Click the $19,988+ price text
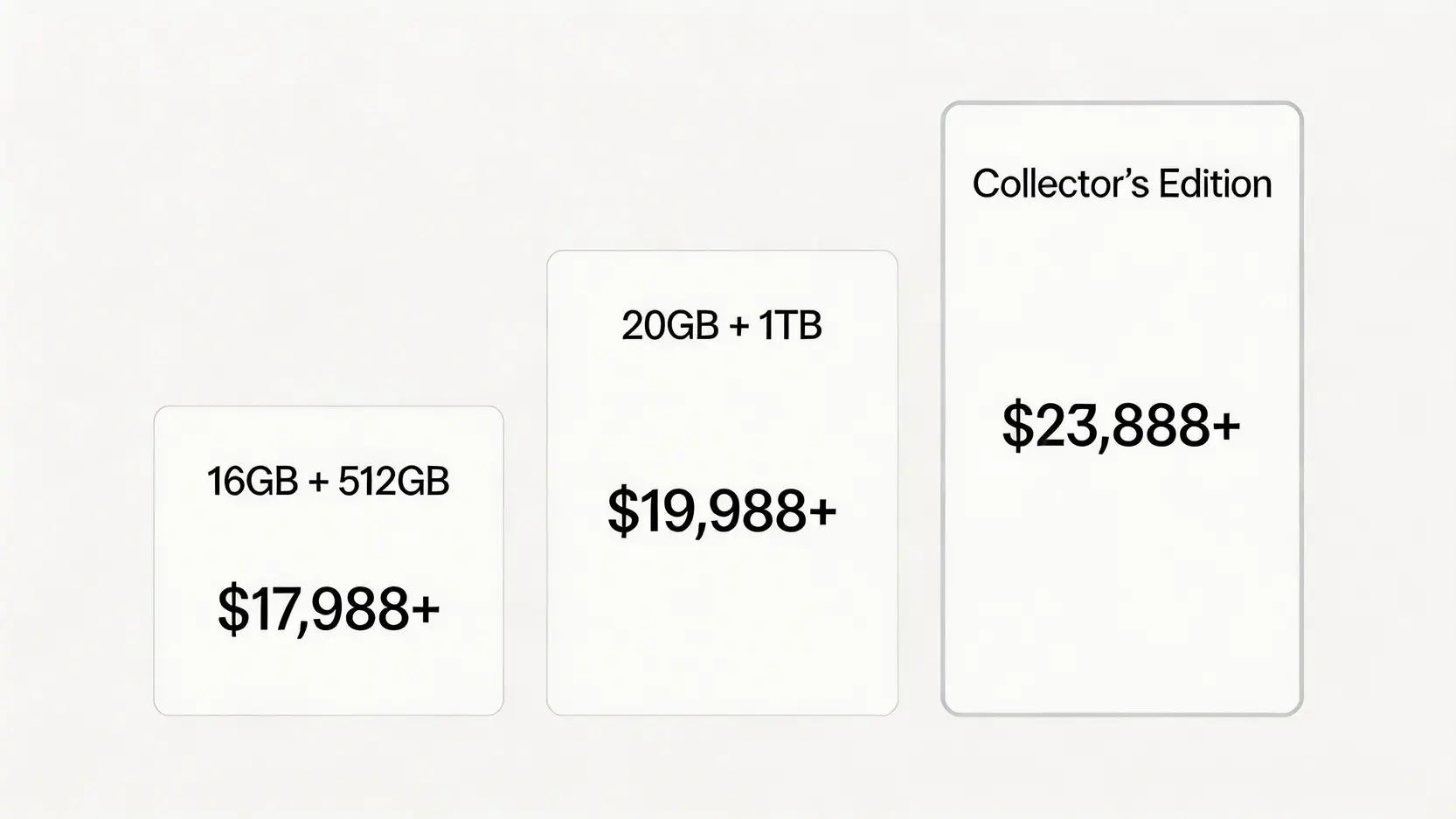The height and width of the screenshot is (819, 1456). [x=722, y=511]
